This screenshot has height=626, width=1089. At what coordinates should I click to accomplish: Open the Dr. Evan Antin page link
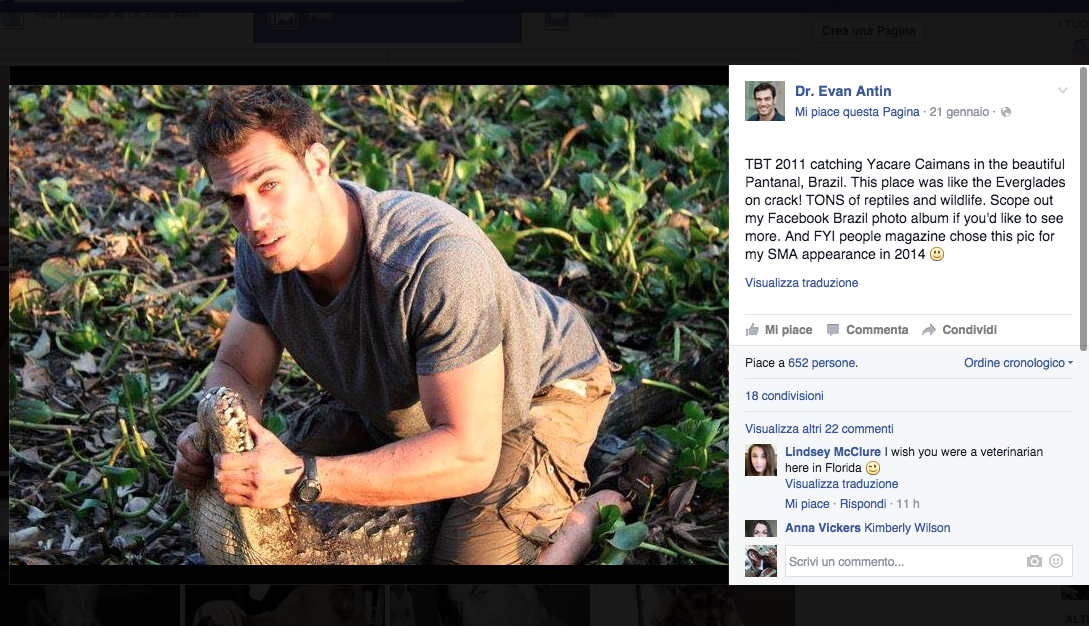click(x=843, y=91)
